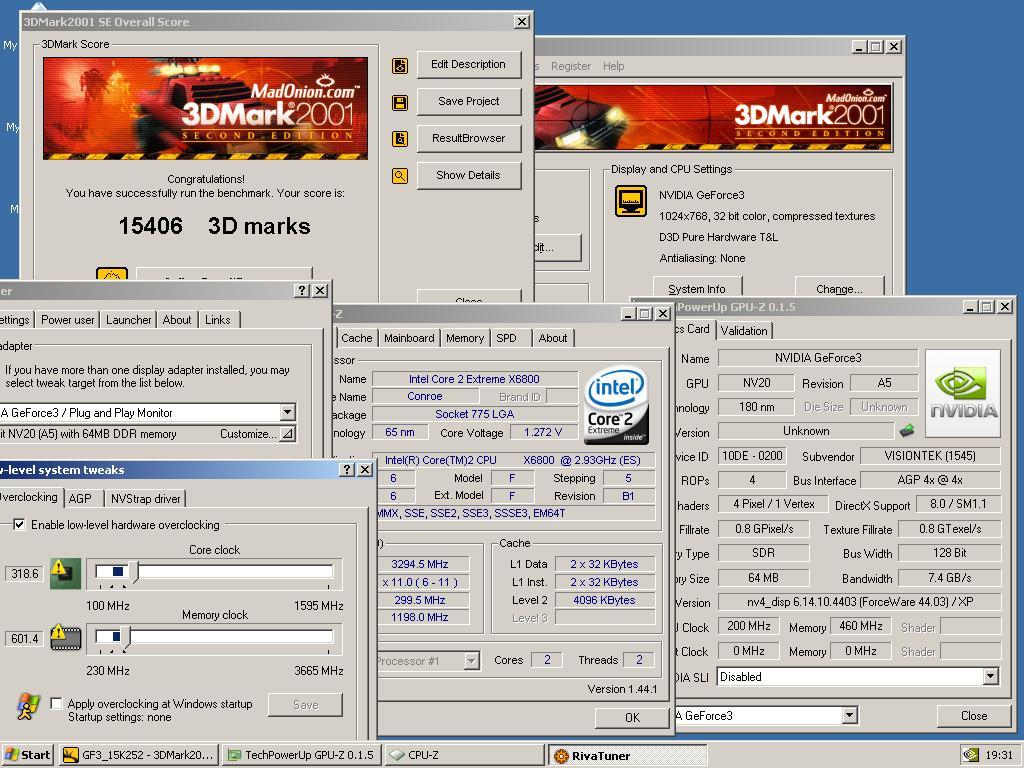Click the Close button in GPU-Z

click(x=974, y=716)
